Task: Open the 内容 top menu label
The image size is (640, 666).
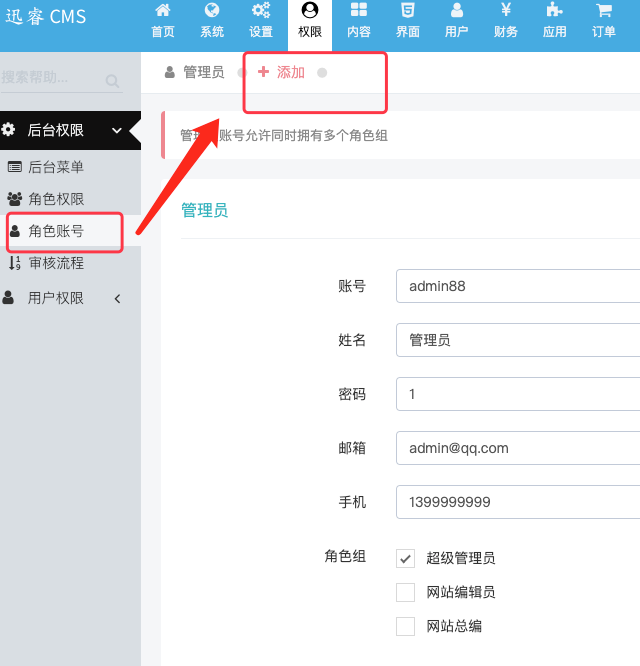Action: coord(359,31)
